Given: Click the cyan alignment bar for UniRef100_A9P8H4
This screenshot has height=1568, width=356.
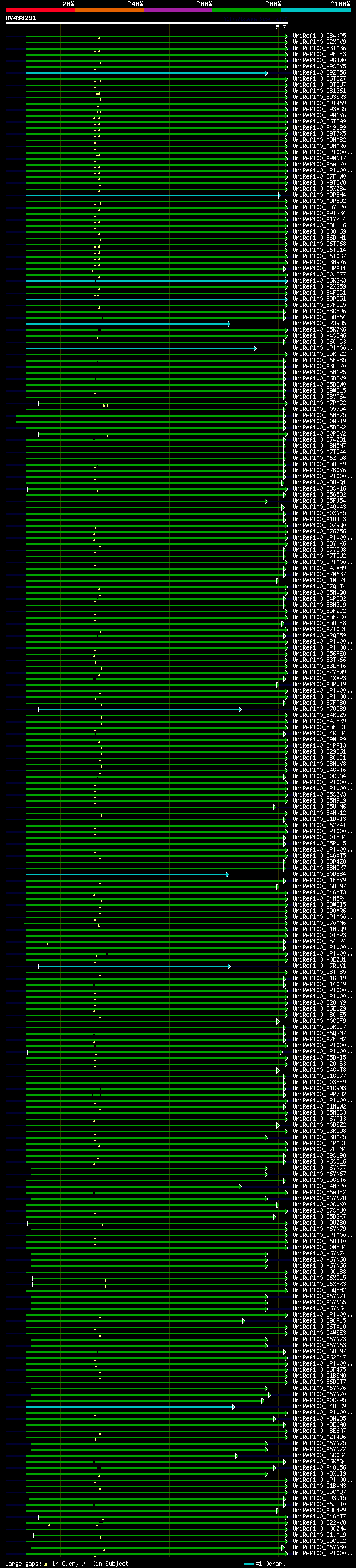Looking at the screenshot, I should [154, 195].
